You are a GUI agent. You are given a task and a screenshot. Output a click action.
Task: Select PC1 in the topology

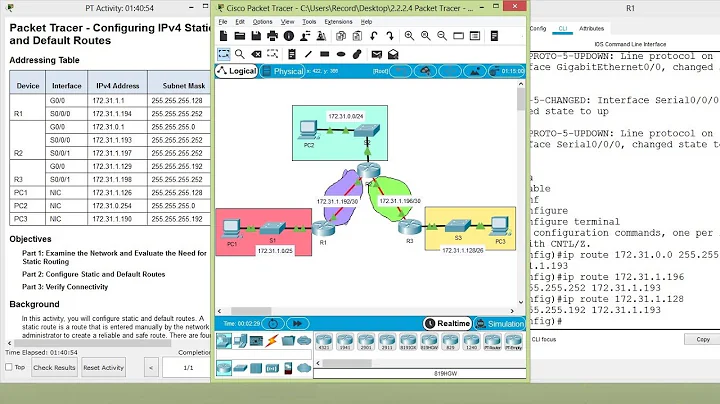231,228
